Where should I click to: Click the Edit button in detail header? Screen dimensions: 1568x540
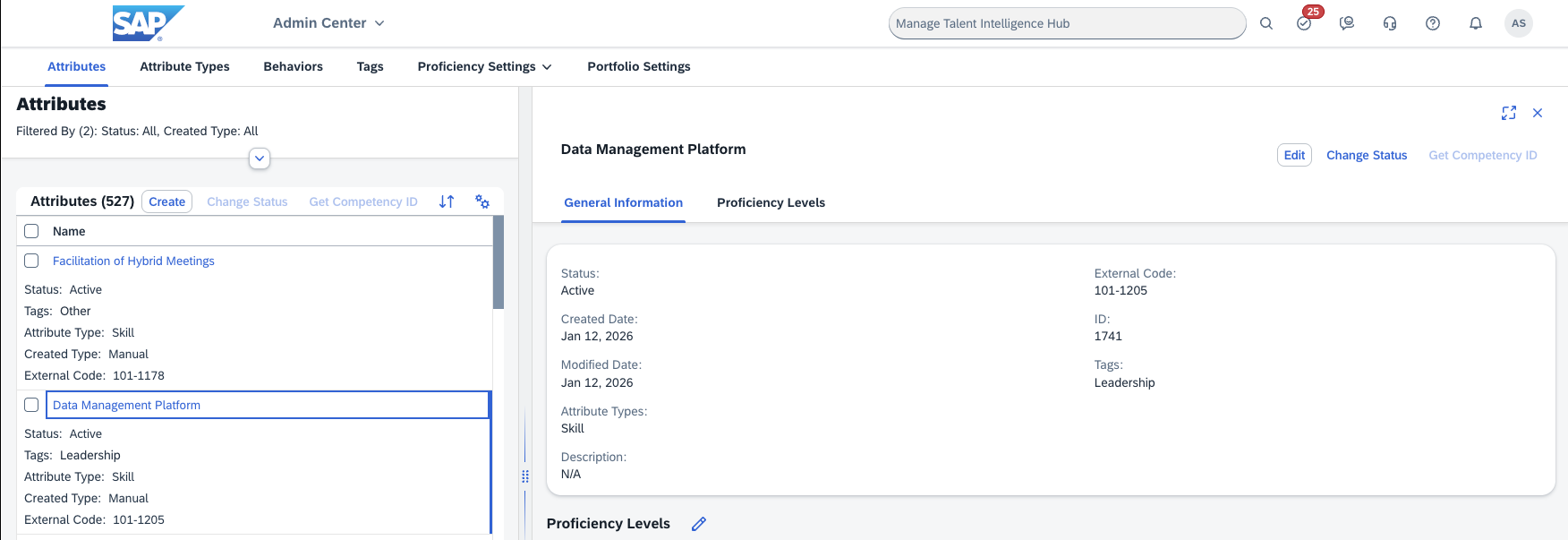pyautogui.click(x=1294, y=155)
